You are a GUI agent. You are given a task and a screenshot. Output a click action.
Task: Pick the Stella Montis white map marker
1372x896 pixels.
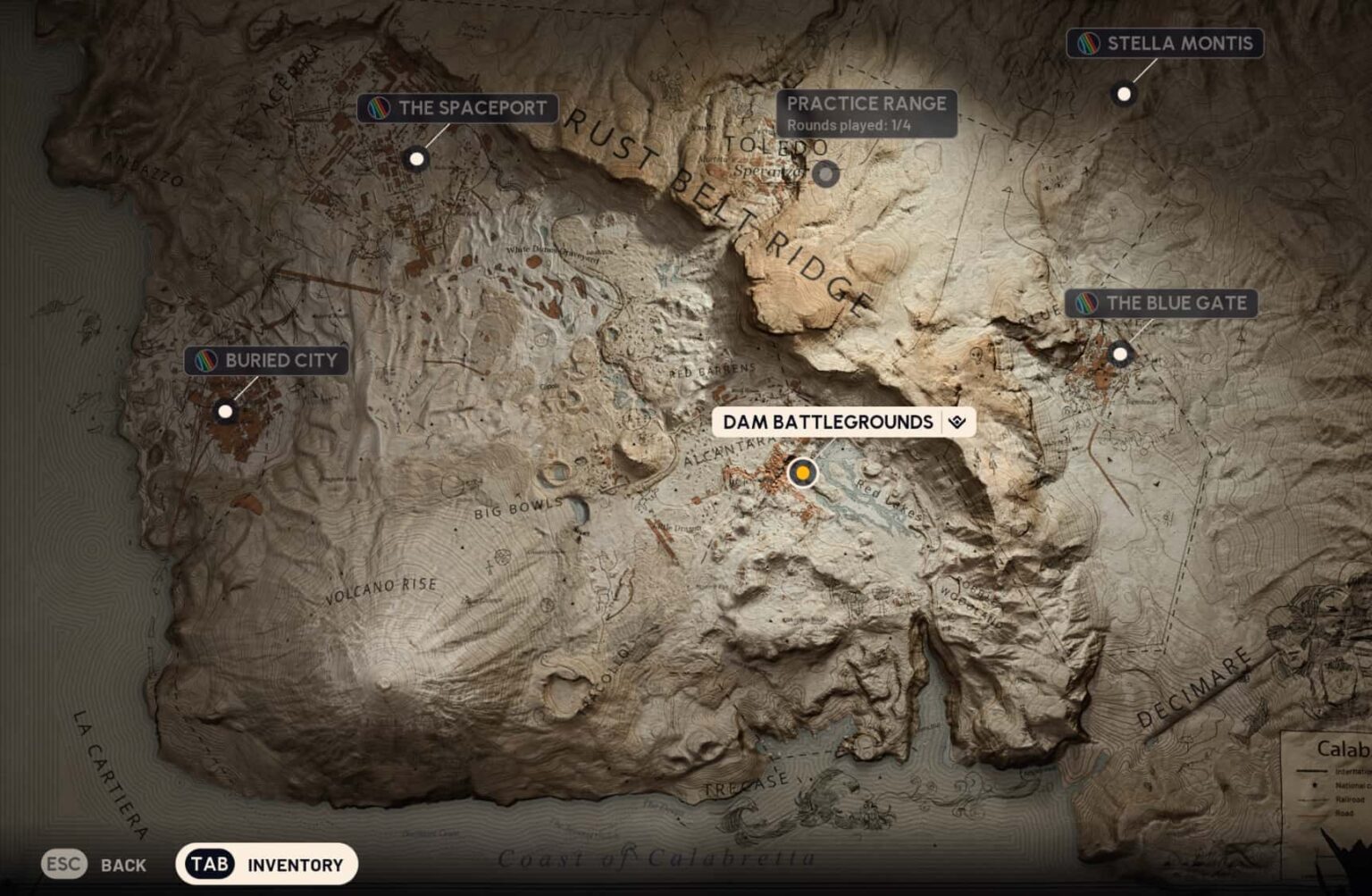tap(1124, 93)
